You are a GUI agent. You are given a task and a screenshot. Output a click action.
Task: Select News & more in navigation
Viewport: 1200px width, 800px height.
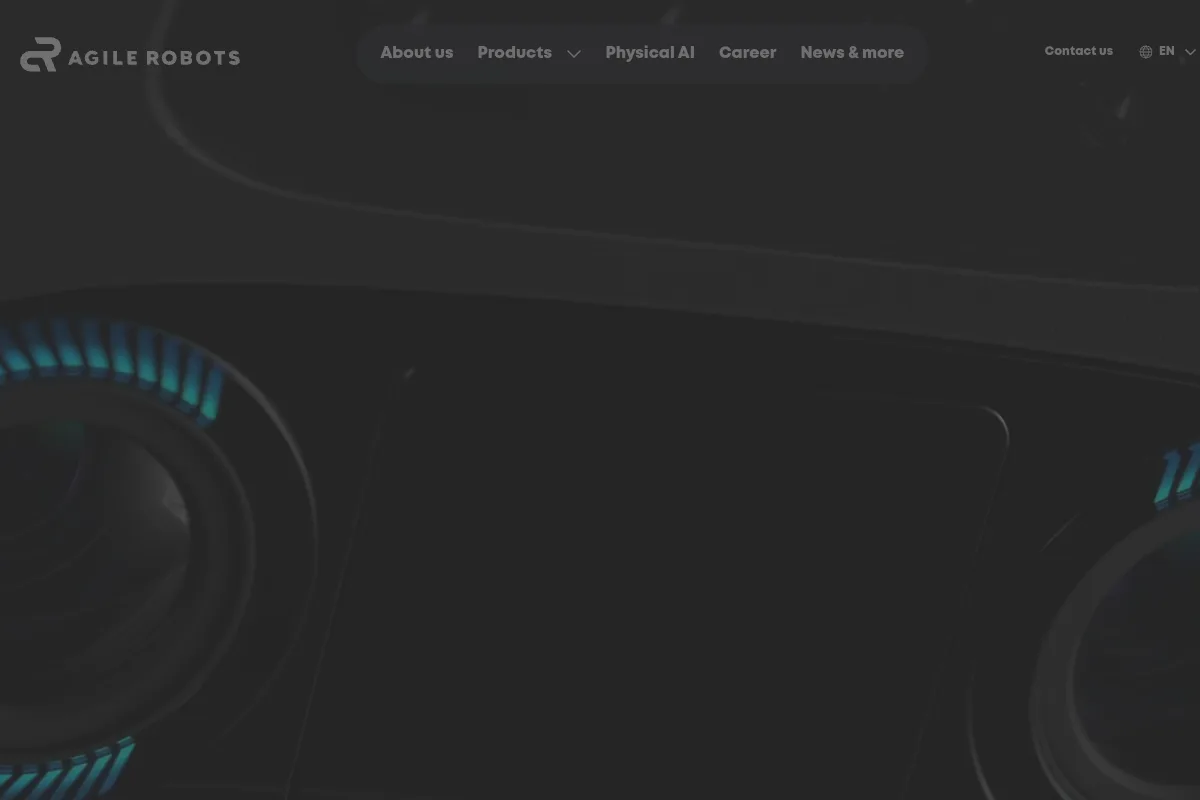click(852, 53)
